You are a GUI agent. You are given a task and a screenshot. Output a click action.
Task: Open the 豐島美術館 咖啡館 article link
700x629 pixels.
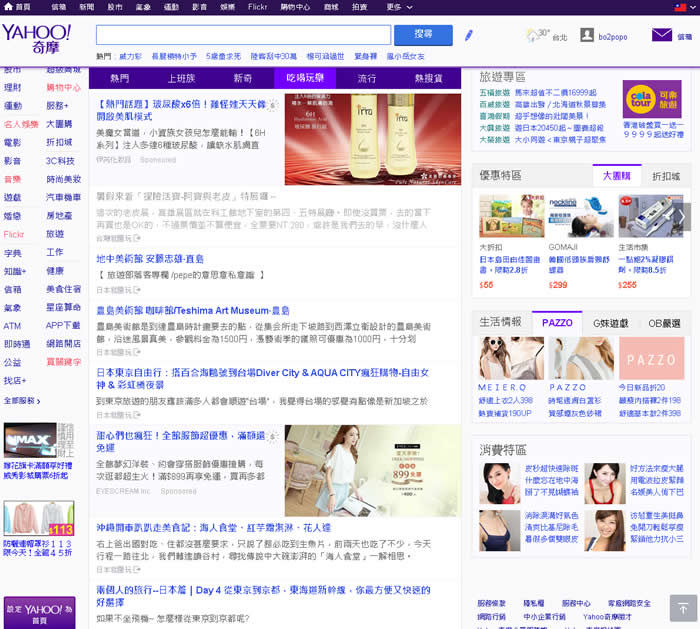[192, 310]
